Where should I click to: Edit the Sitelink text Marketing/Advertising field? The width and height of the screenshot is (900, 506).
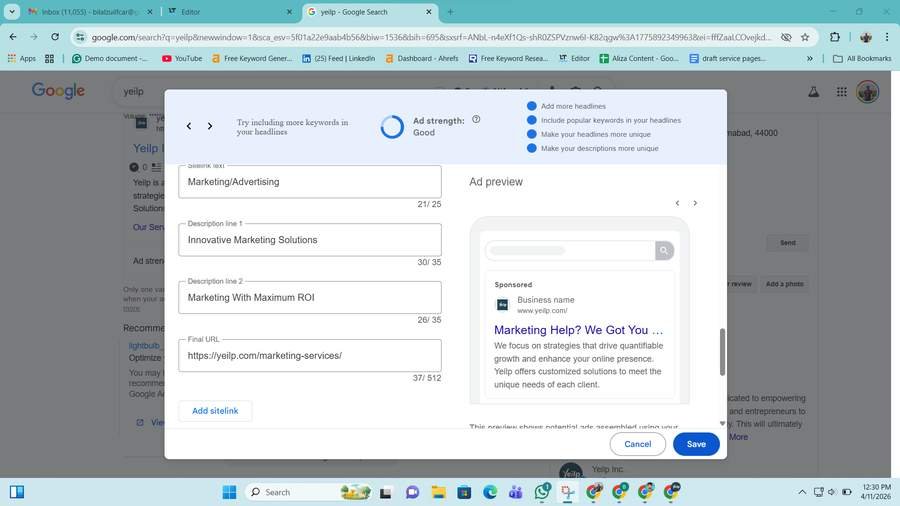(310, 182)
